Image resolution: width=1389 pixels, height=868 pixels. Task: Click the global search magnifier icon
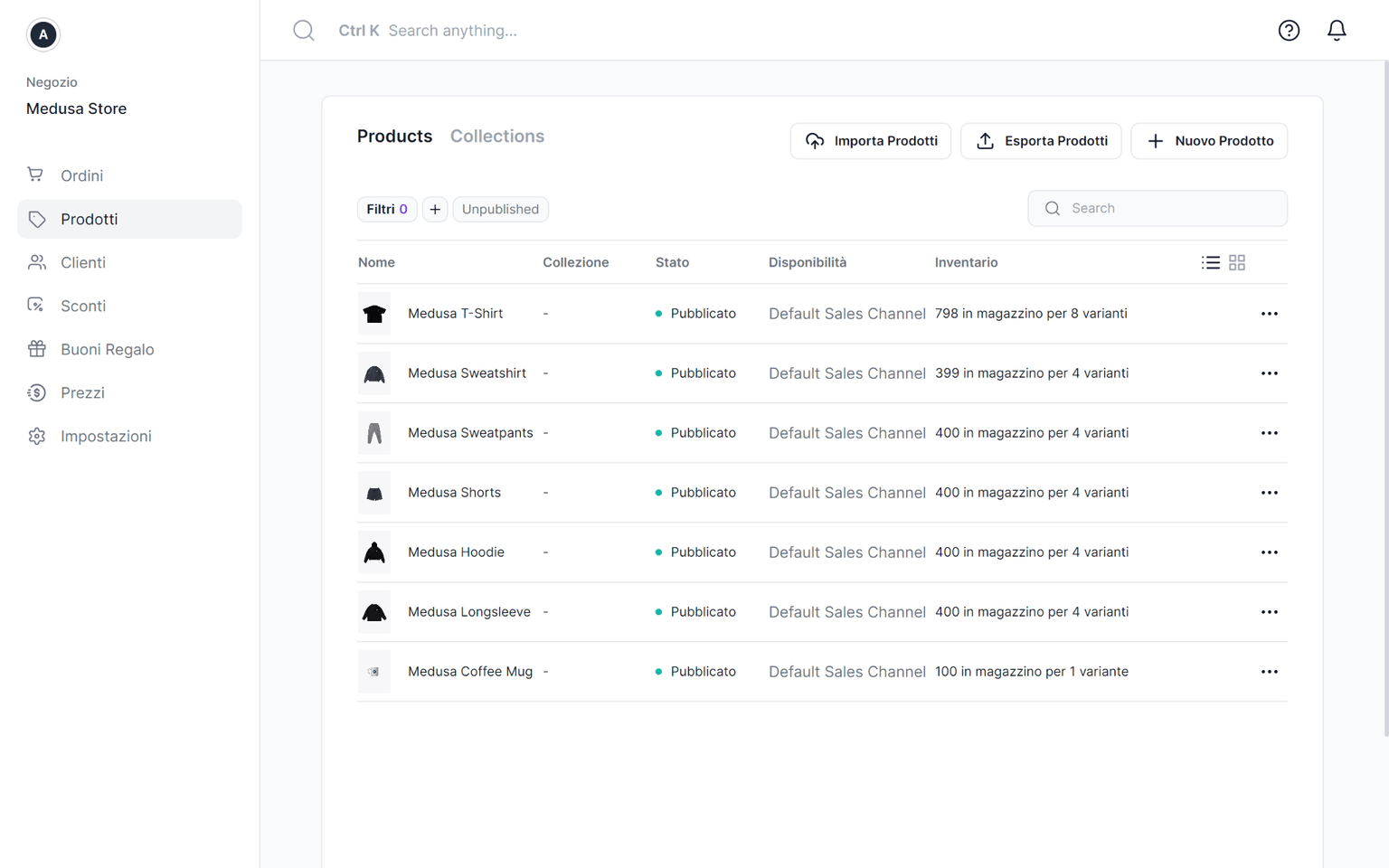point(304,31)
